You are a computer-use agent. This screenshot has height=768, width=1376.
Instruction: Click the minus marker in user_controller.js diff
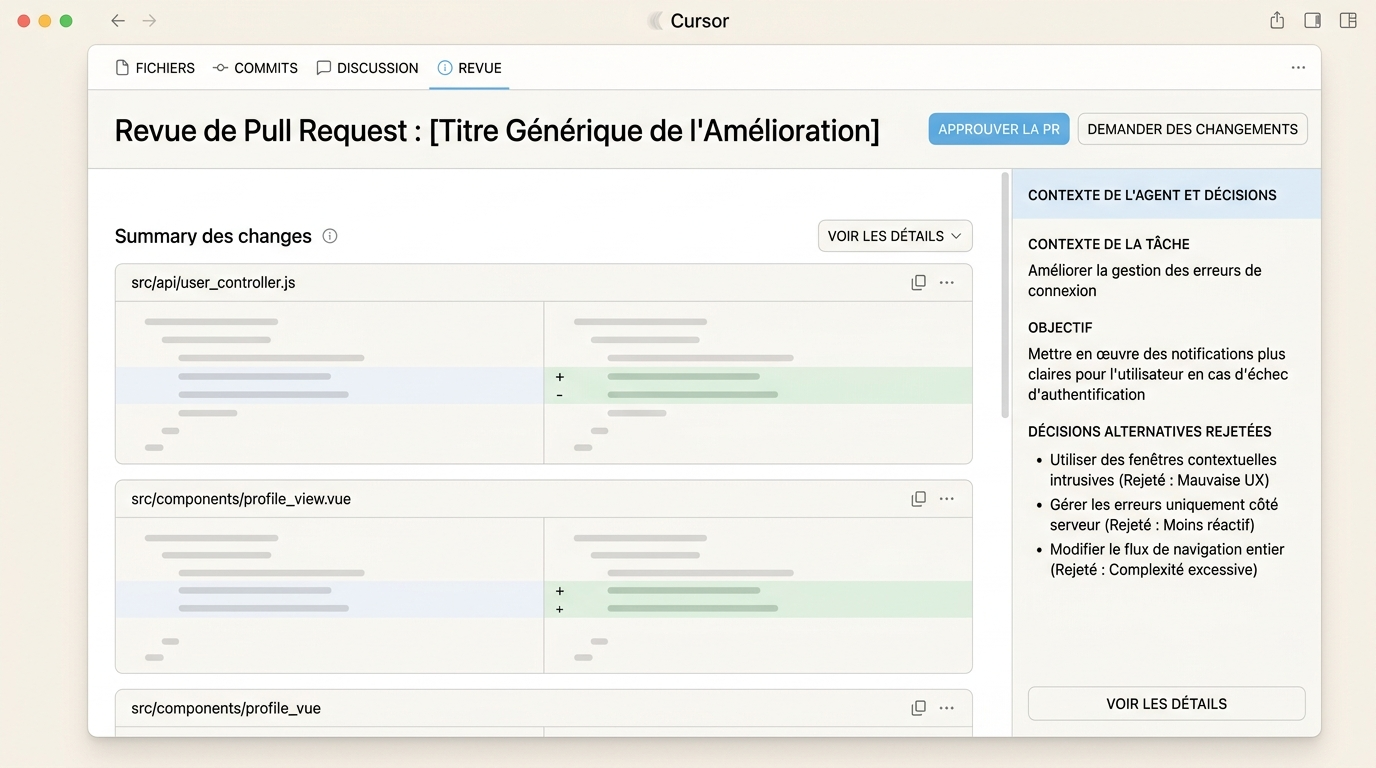click(559, 395)
